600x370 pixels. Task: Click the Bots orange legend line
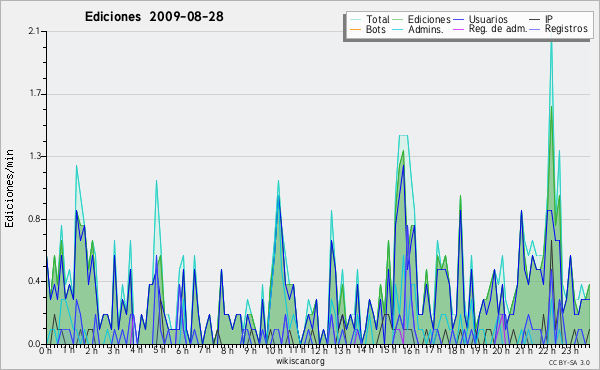355,29
